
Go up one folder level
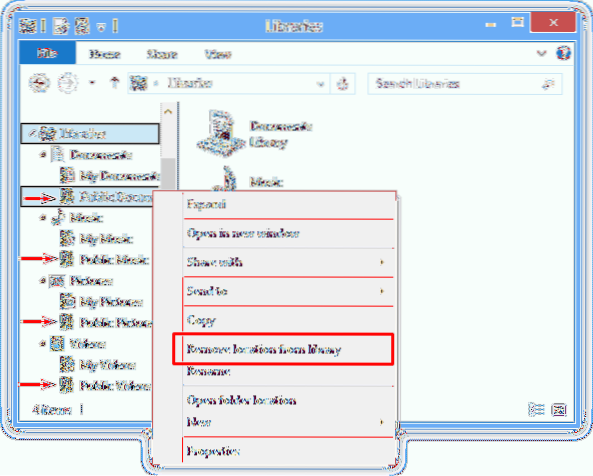tap(114, 82)
